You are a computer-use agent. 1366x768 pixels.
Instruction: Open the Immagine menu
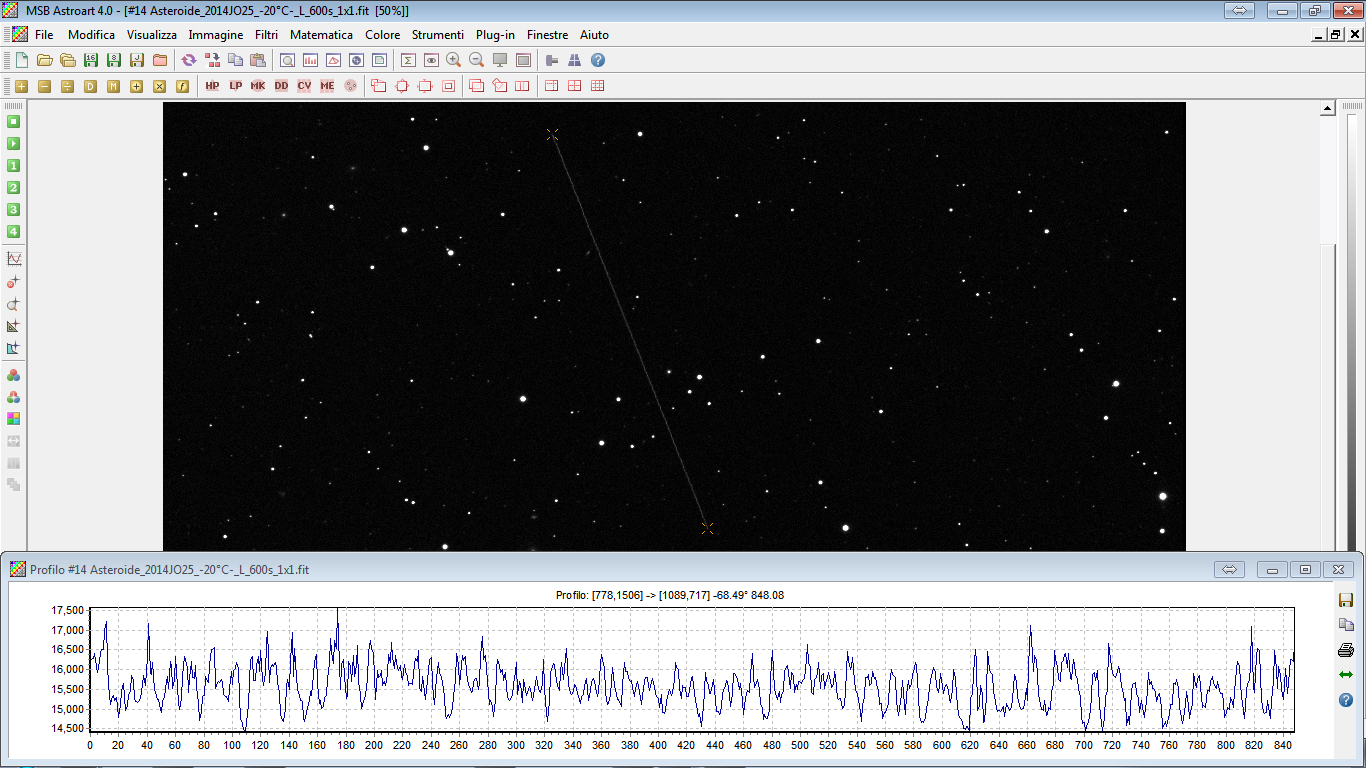pos(216,35)
